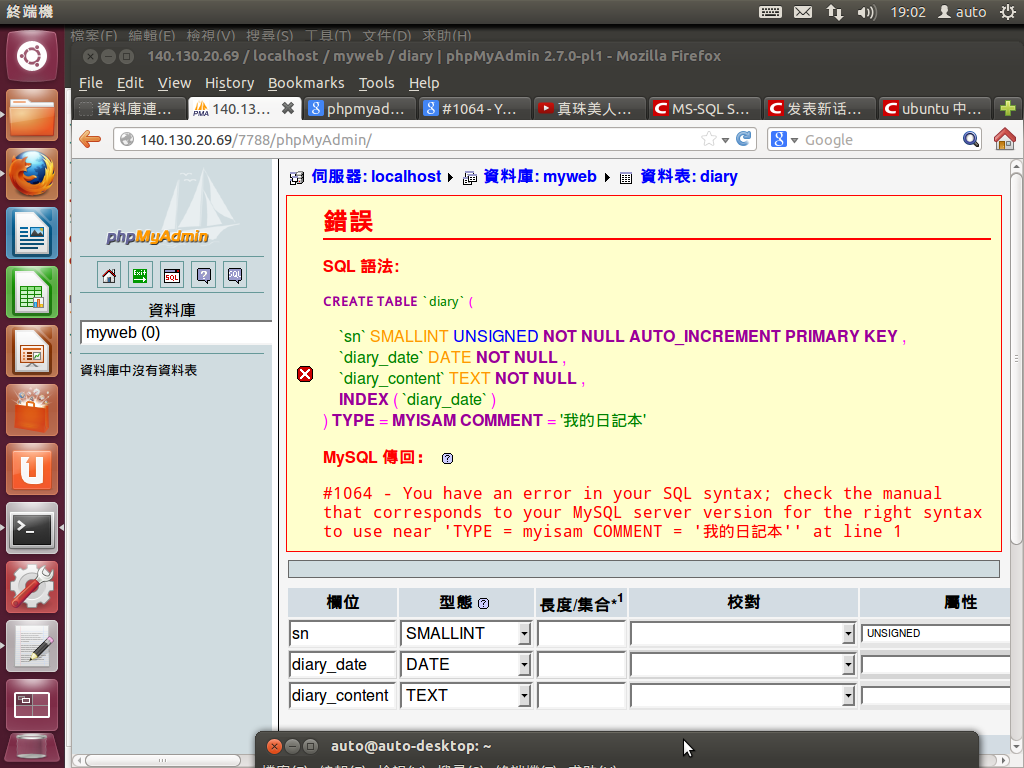1024x768 pixels.
Task: Open the SMALLINT type dropdown for sn
Action: click(524, 634)
